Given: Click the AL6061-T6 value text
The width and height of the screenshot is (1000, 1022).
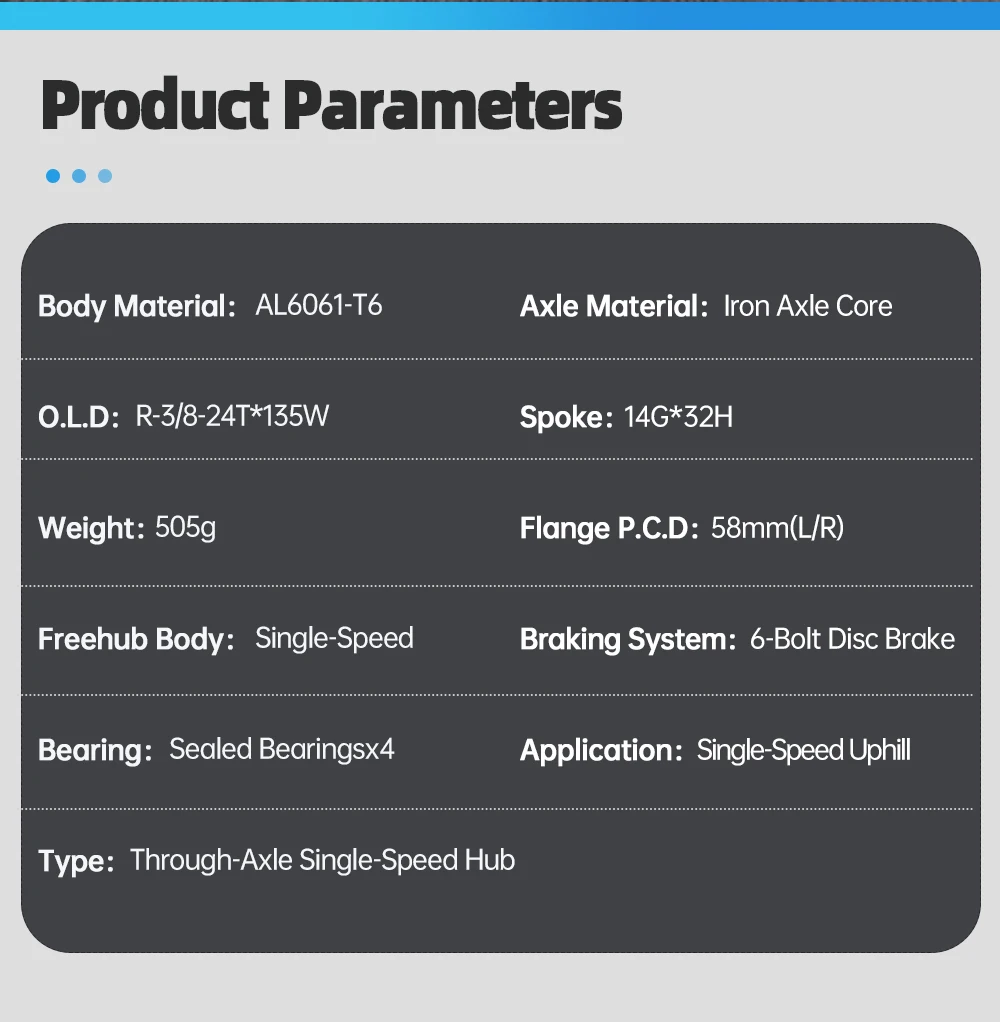Looking at the screenshot, I should point(319,305).
